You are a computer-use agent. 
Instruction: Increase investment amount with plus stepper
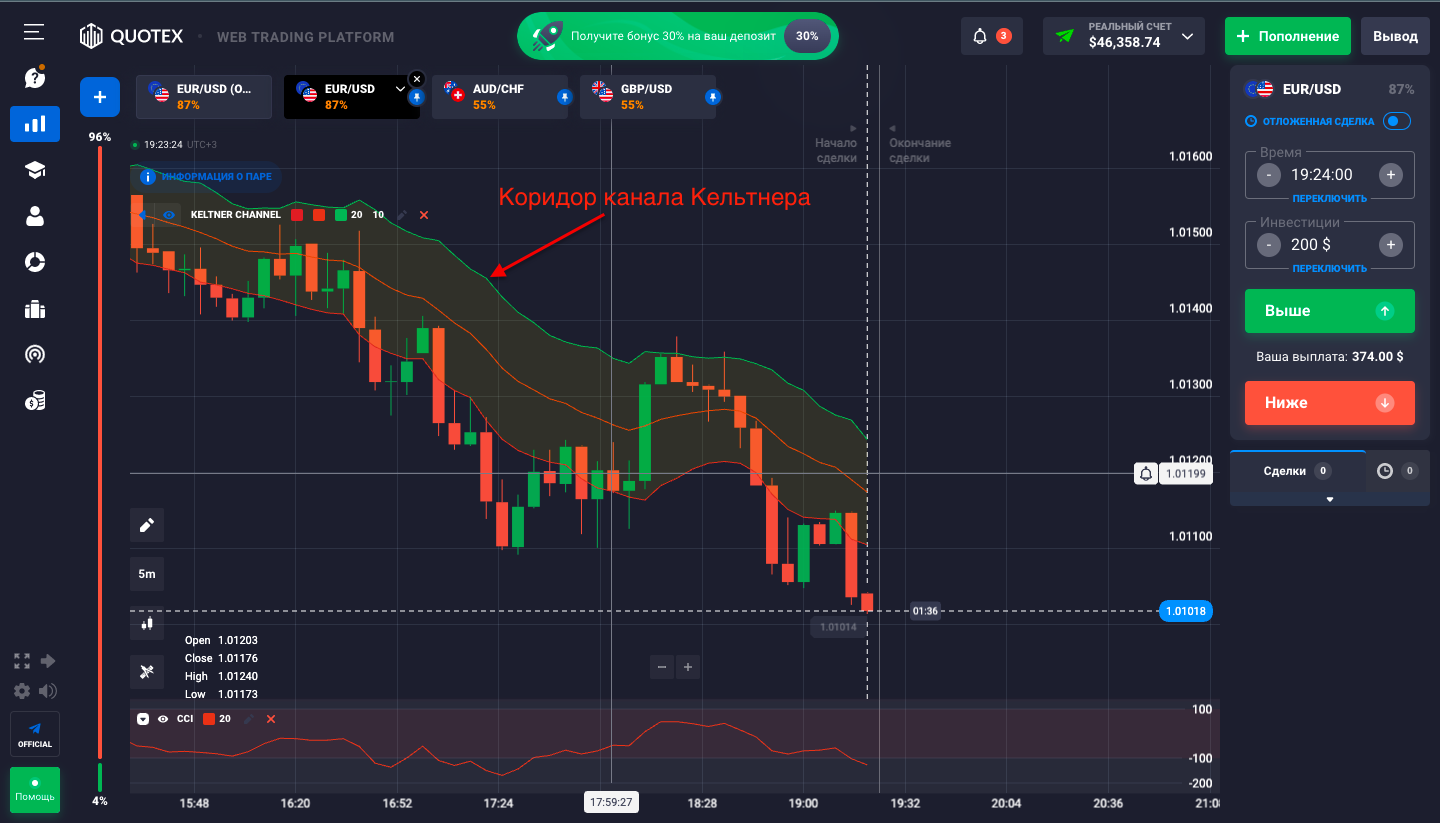pyautogui.click(x=1390, y=245)
